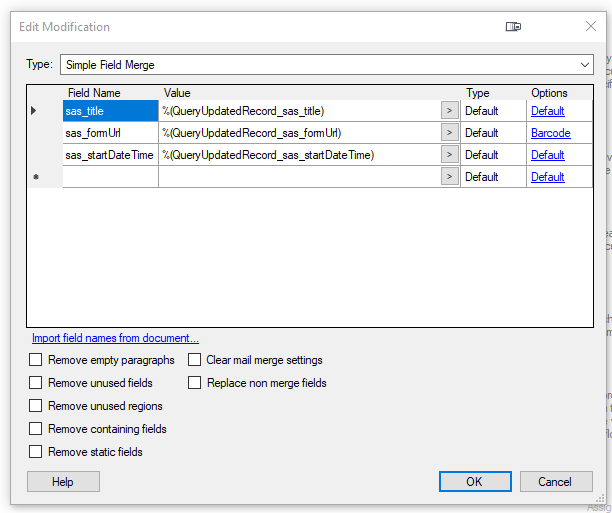Toggle Remove unused fields option
Image resolution: width=612 pixels, height=513 pixels.
[36, 383]
